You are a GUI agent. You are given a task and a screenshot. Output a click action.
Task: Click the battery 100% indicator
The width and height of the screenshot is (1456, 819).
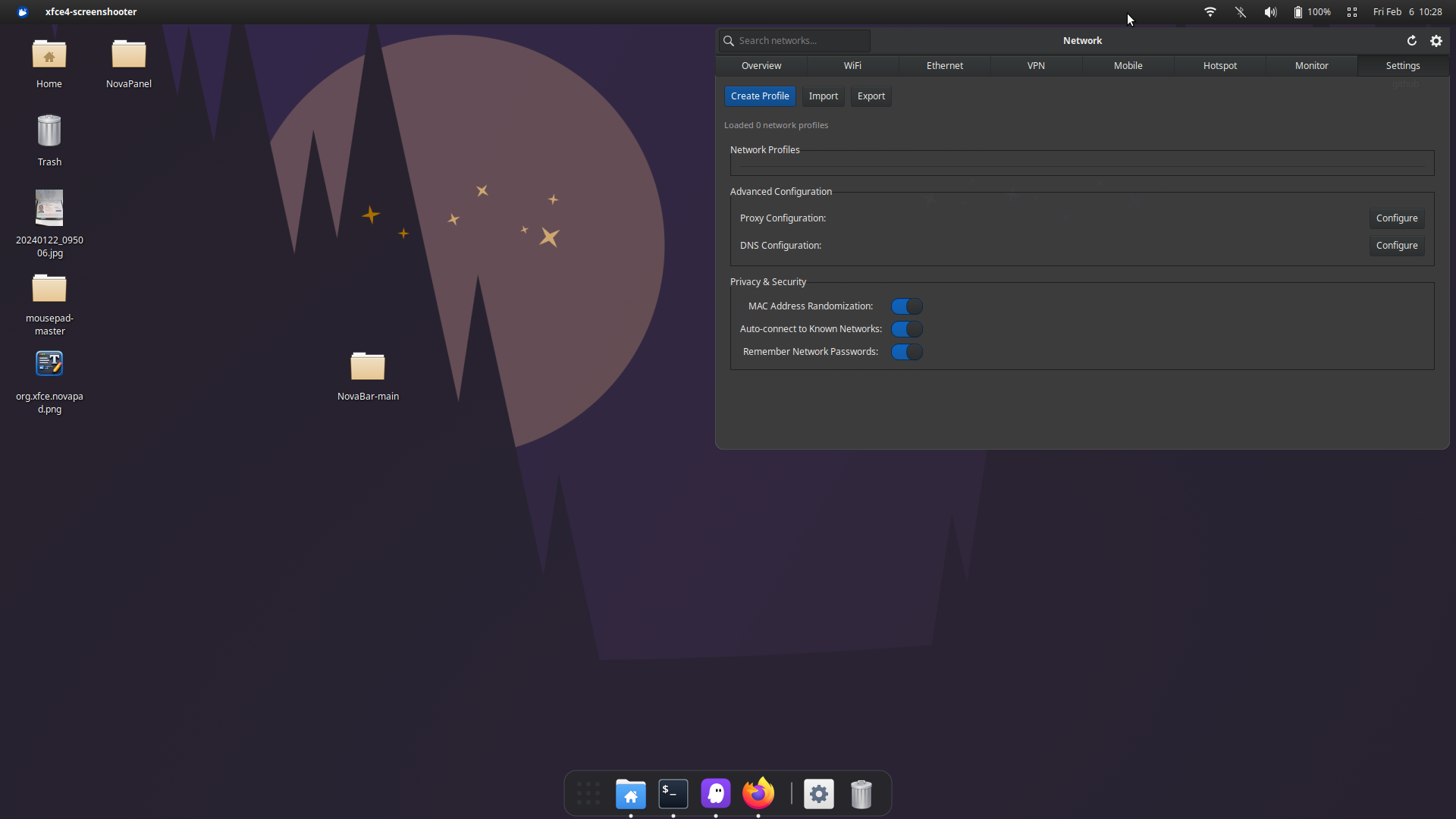1312,12
